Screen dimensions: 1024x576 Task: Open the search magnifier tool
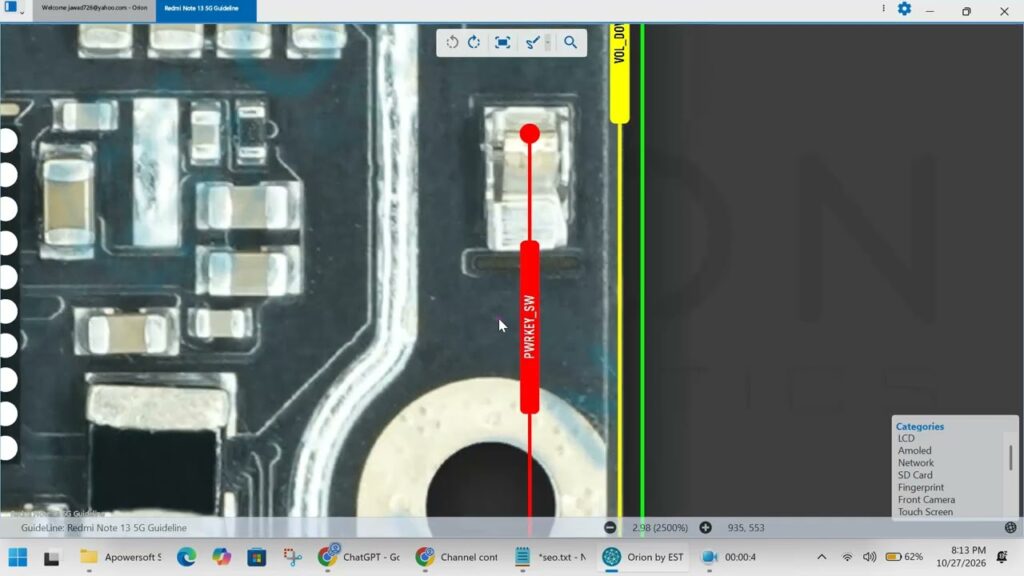click(x=570, y=42)
